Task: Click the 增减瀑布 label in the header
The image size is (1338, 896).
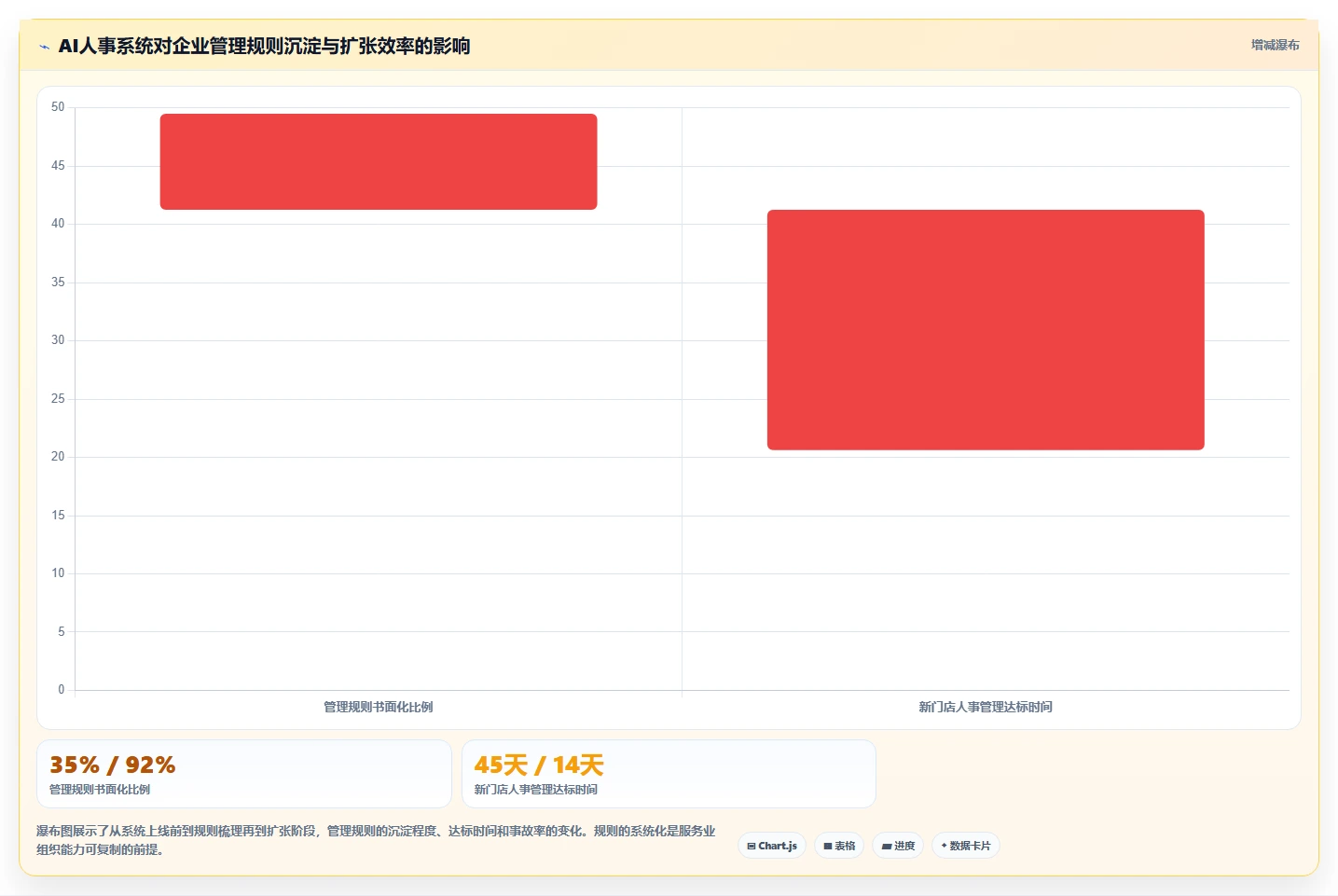Action: [x=1275, y=45]
